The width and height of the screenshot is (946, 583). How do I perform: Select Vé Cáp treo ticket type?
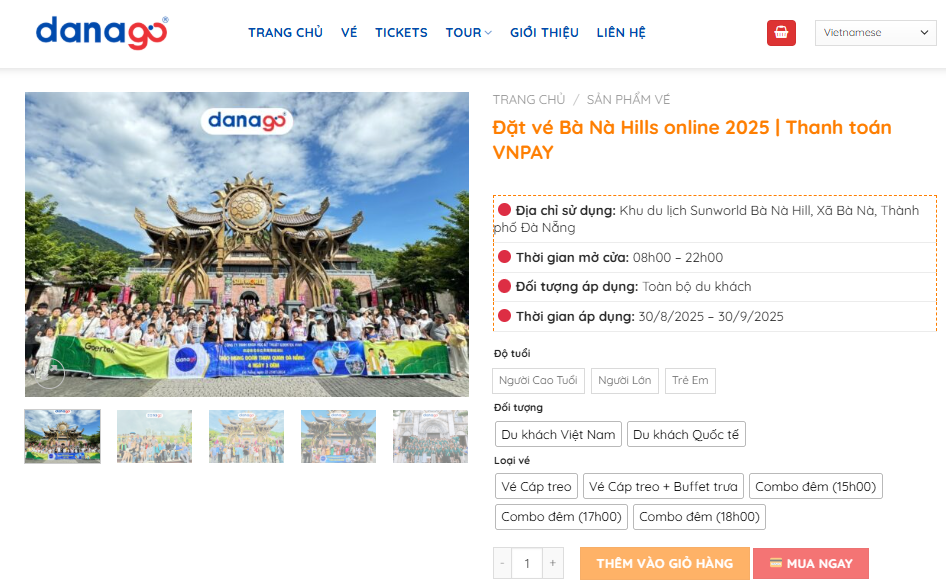(536, 486)
